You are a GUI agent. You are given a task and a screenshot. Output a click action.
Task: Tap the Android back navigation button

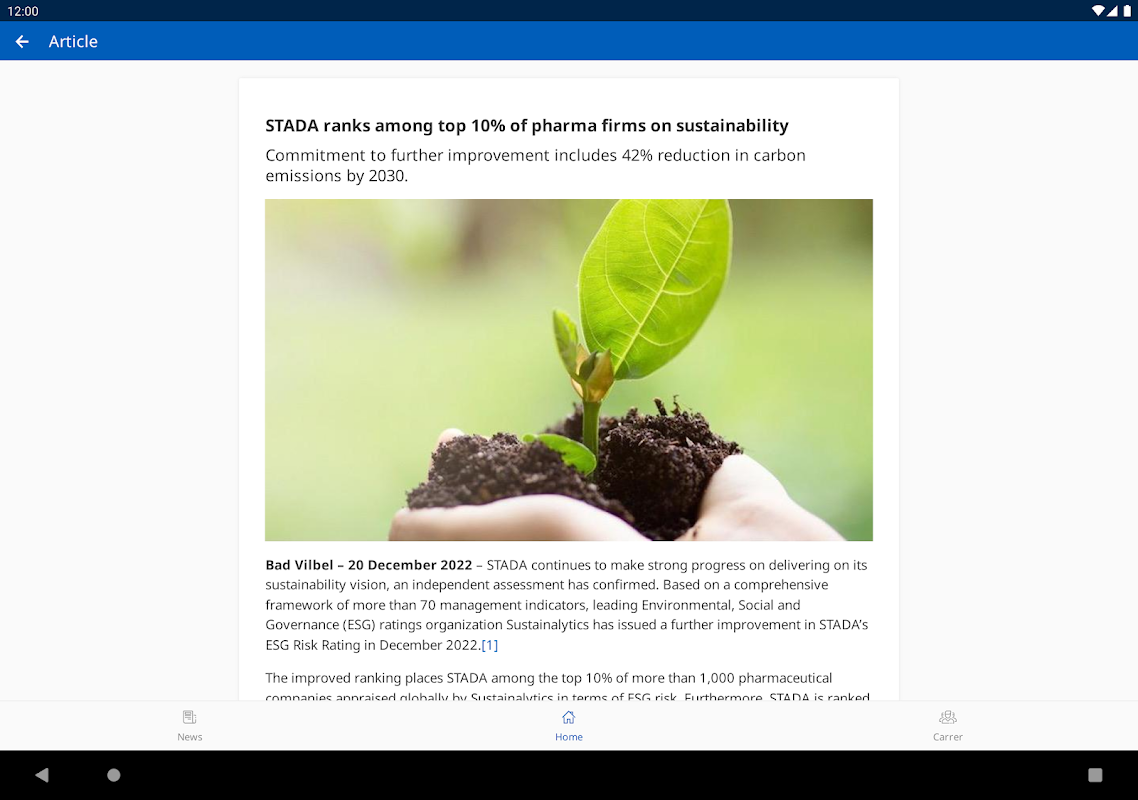pyautogui.click(x=42, y=775)
